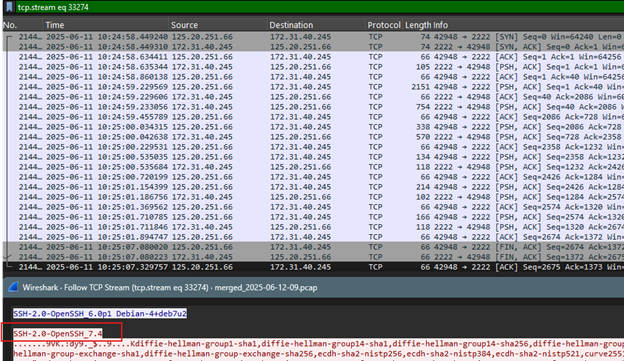Sort by the Protocol column header
This screenshot has height=361, width=624.
tap(384, 25)
